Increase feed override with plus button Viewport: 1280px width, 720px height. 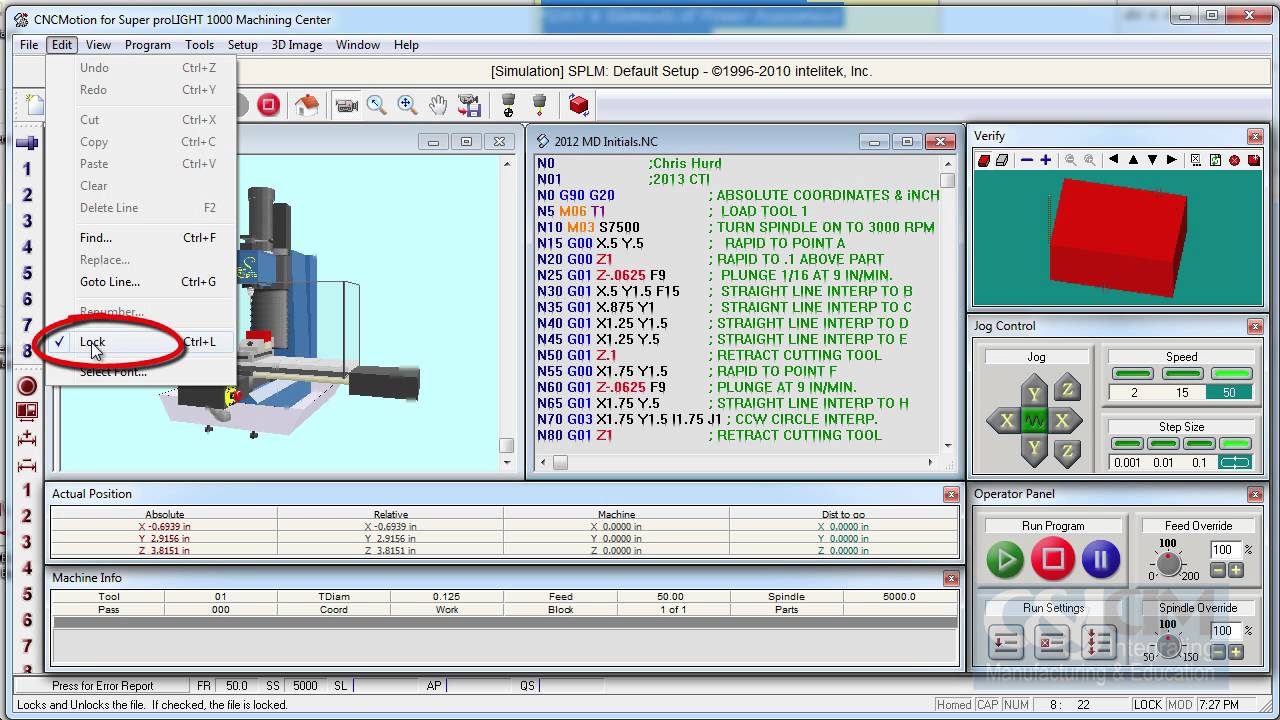point(1236,570)
